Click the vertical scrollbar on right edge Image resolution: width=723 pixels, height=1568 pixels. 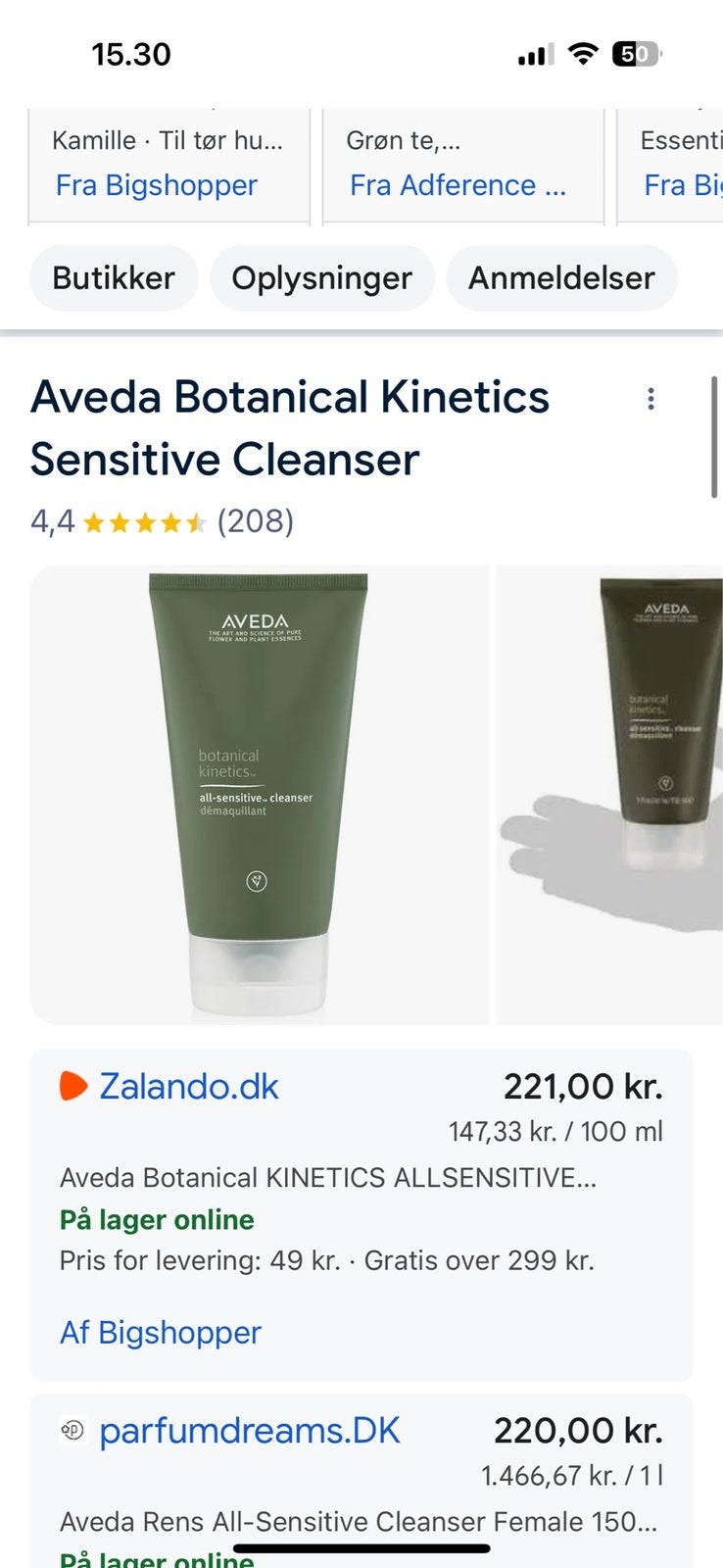tap(714, 436)
